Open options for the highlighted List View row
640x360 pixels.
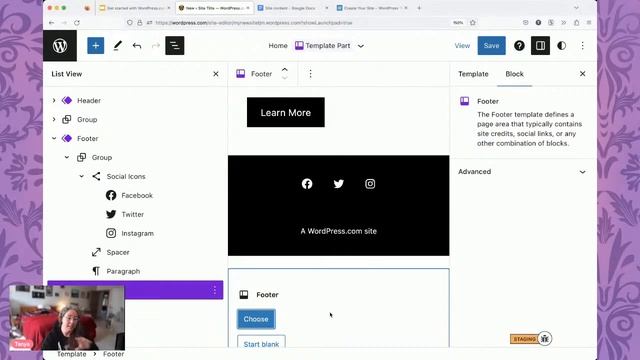(x=215, y=290)
